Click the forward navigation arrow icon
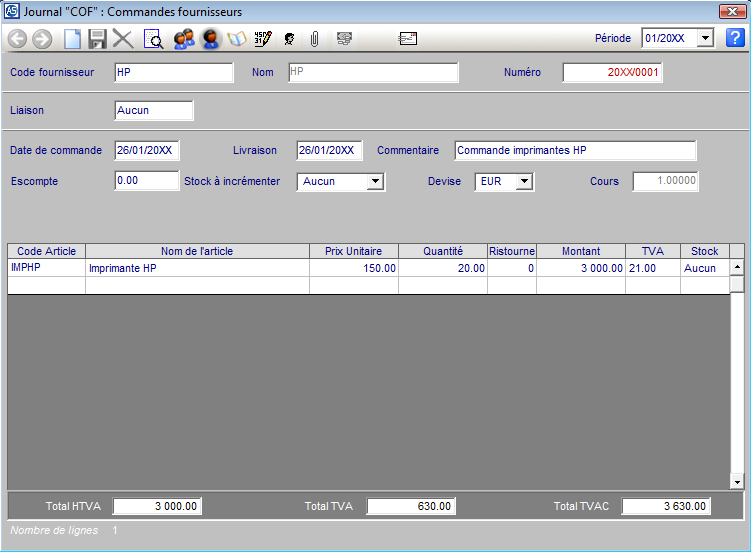 pyautogui.click(x=42, y=39)
